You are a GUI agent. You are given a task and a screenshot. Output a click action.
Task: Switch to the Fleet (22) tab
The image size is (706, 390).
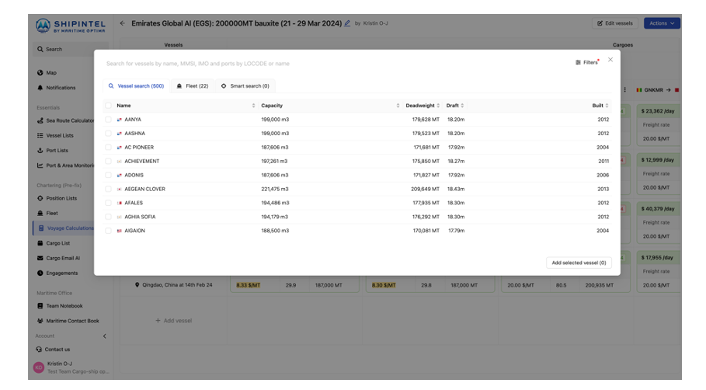(x=192, y=86)
